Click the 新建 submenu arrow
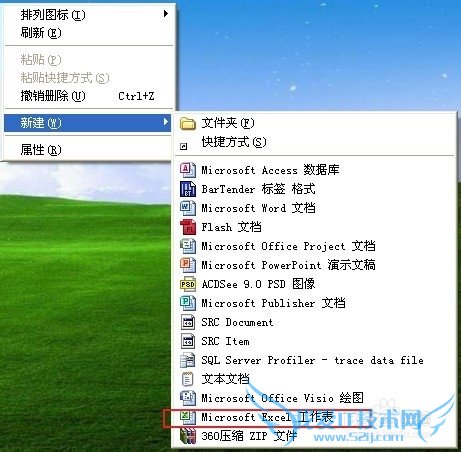The width and height of the screenshot is (461, 452). (x=166, y=122)
